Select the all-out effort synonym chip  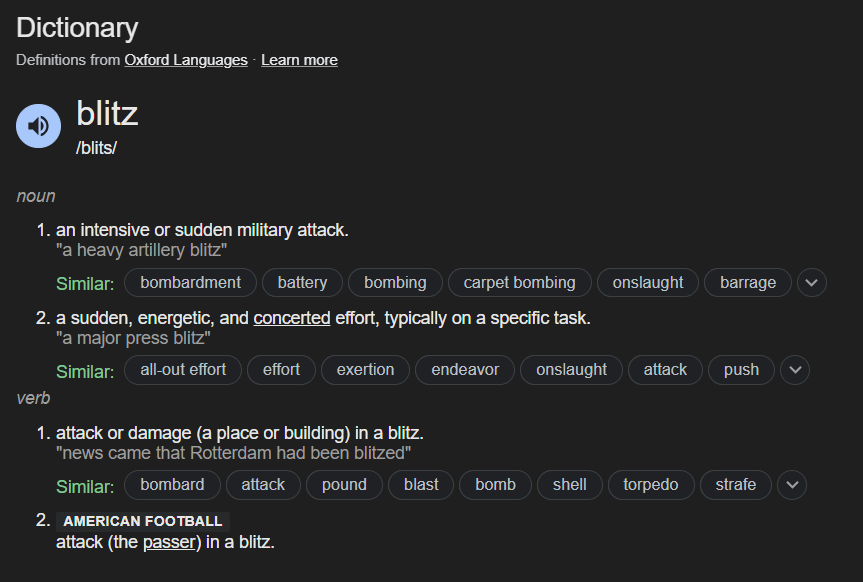(183, 370)
